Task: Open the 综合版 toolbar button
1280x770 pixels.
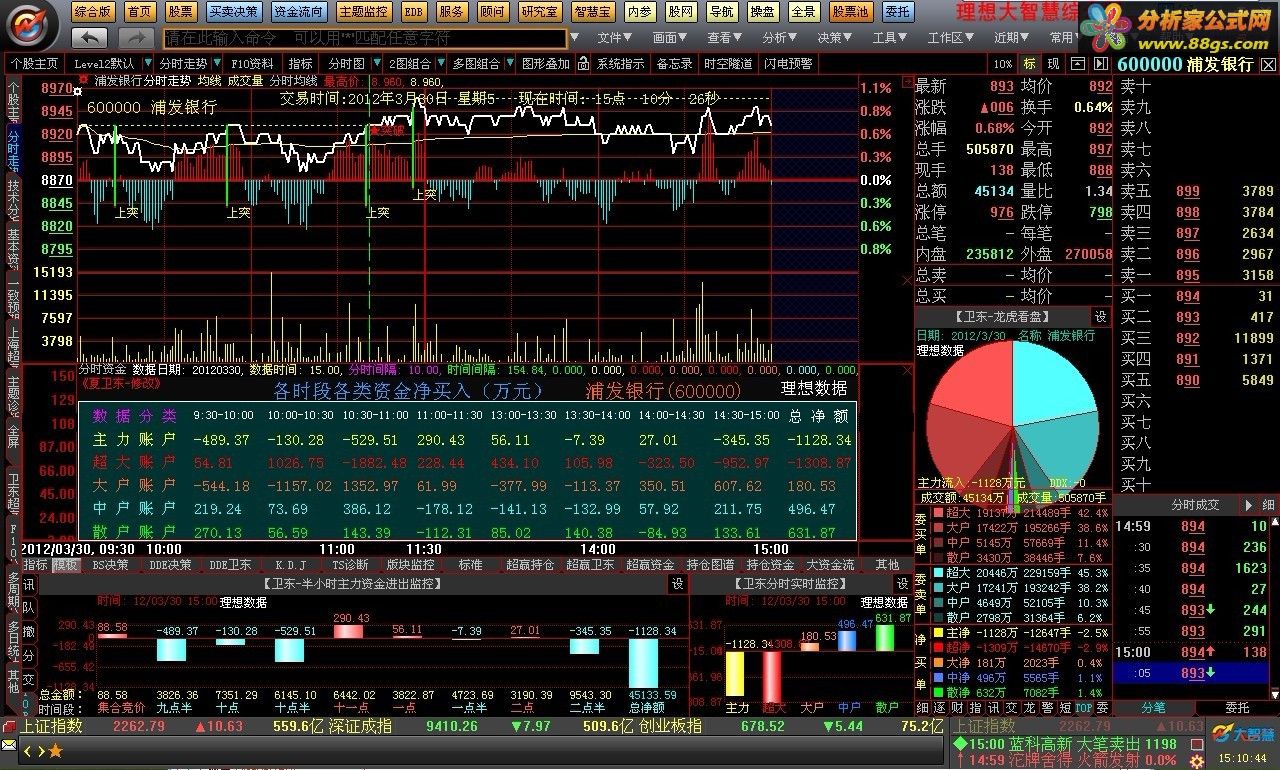Action: [x=92, y=12]
